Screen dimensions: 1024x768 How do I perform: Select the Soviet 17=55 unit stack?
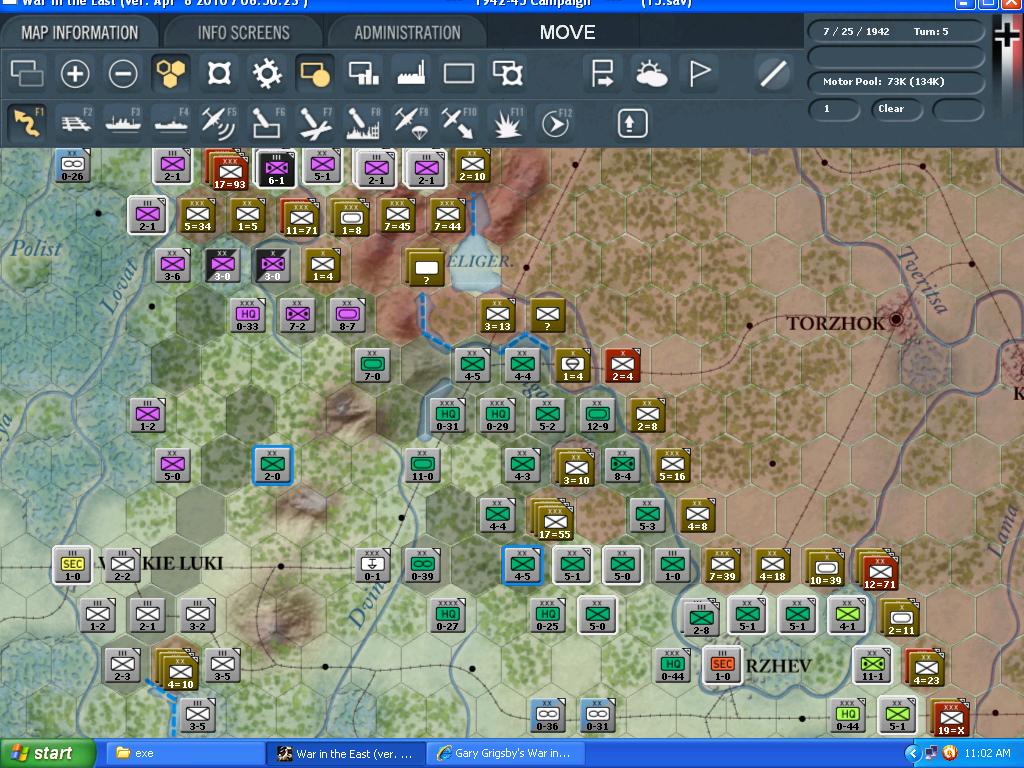[x=554, y=521]
